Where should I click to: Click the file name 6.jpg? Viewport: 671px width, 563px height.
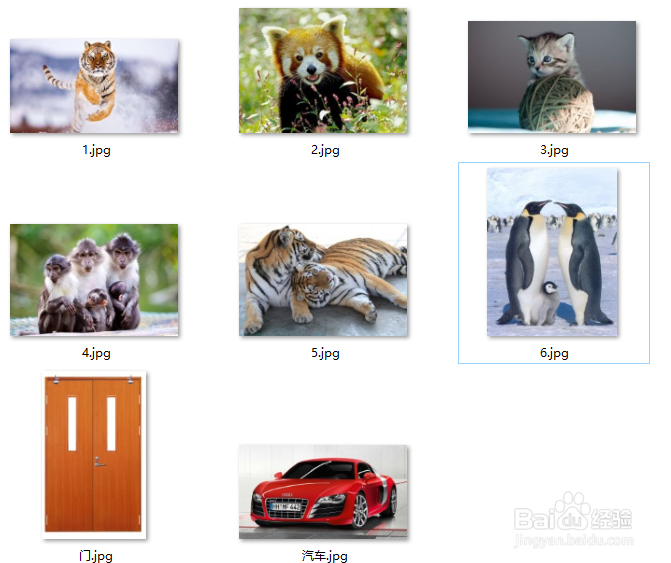554,353
